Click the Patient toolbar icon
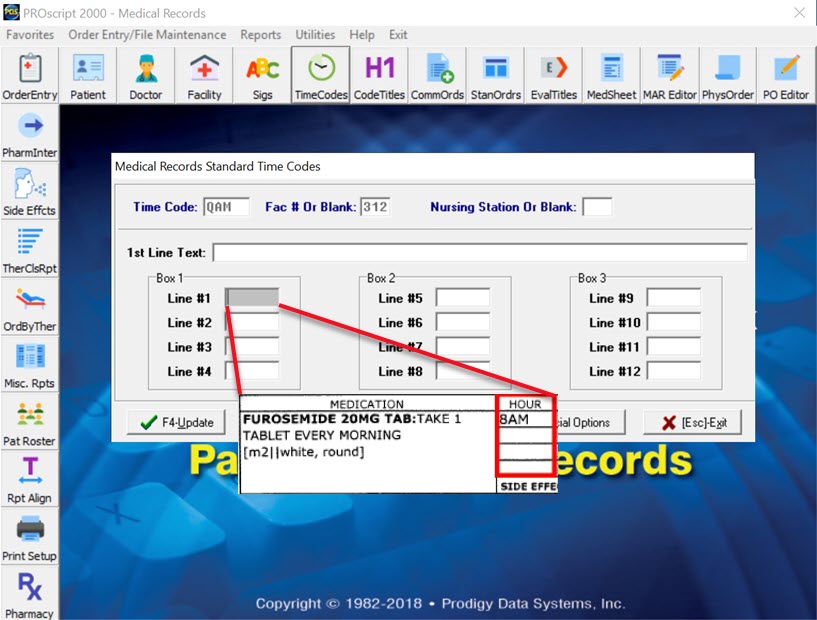 (x=88, y=76)
